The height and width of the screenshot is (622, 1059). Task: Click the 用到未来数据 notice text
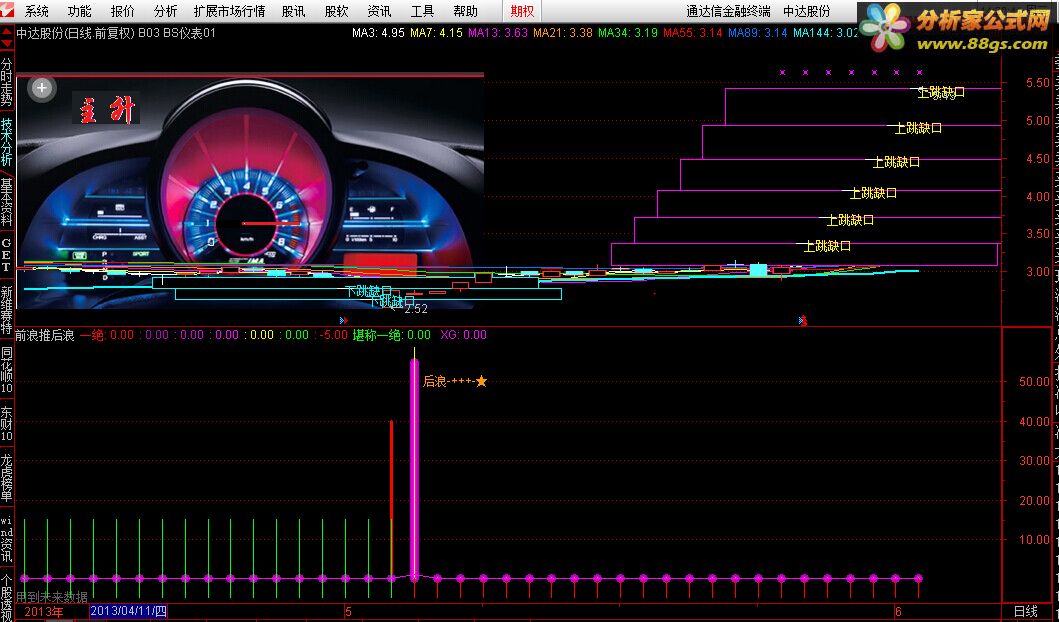click(52, 597)
